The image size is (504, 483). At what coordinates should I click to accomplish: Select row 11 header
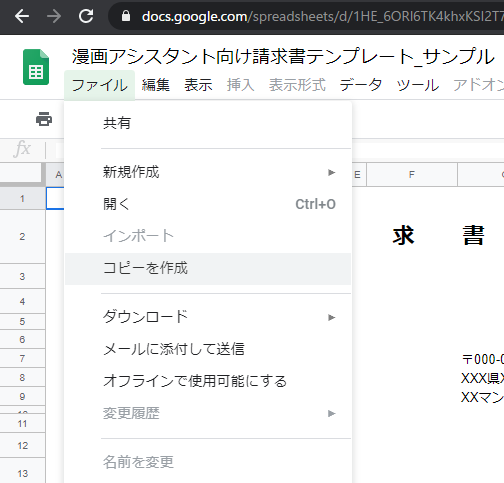(22, 424)
